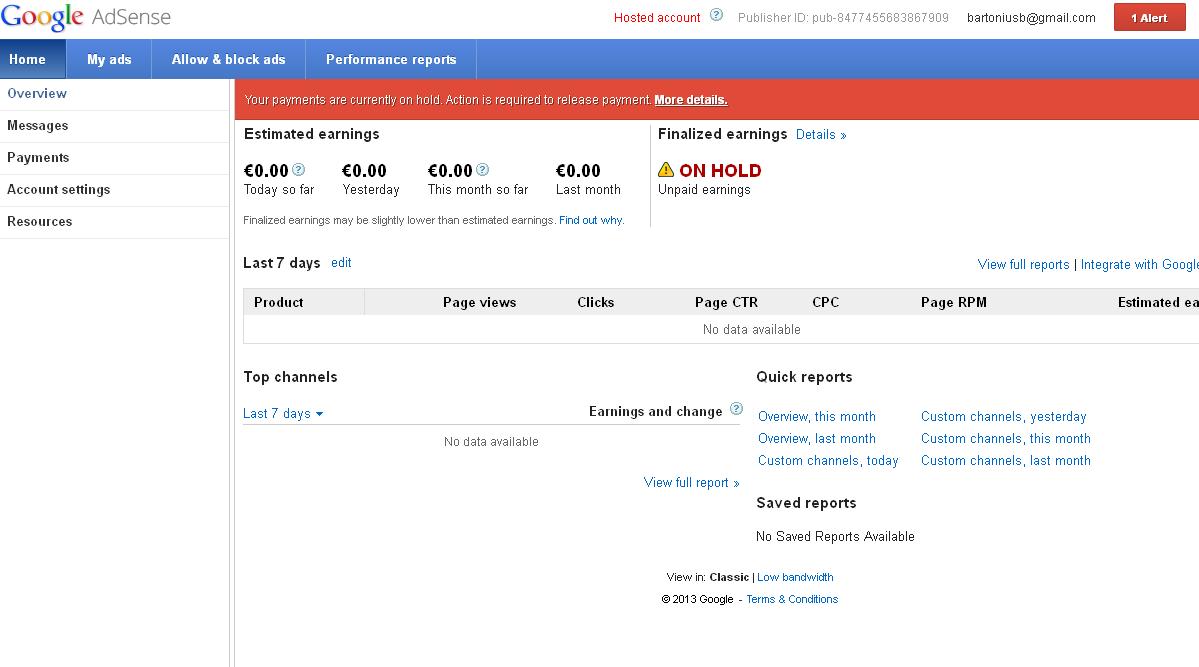This screenshot has height=667, width=1199.
Task: Open help icon beside Today so far earnings
Action: pyautogui.click(x=298, y=169)
